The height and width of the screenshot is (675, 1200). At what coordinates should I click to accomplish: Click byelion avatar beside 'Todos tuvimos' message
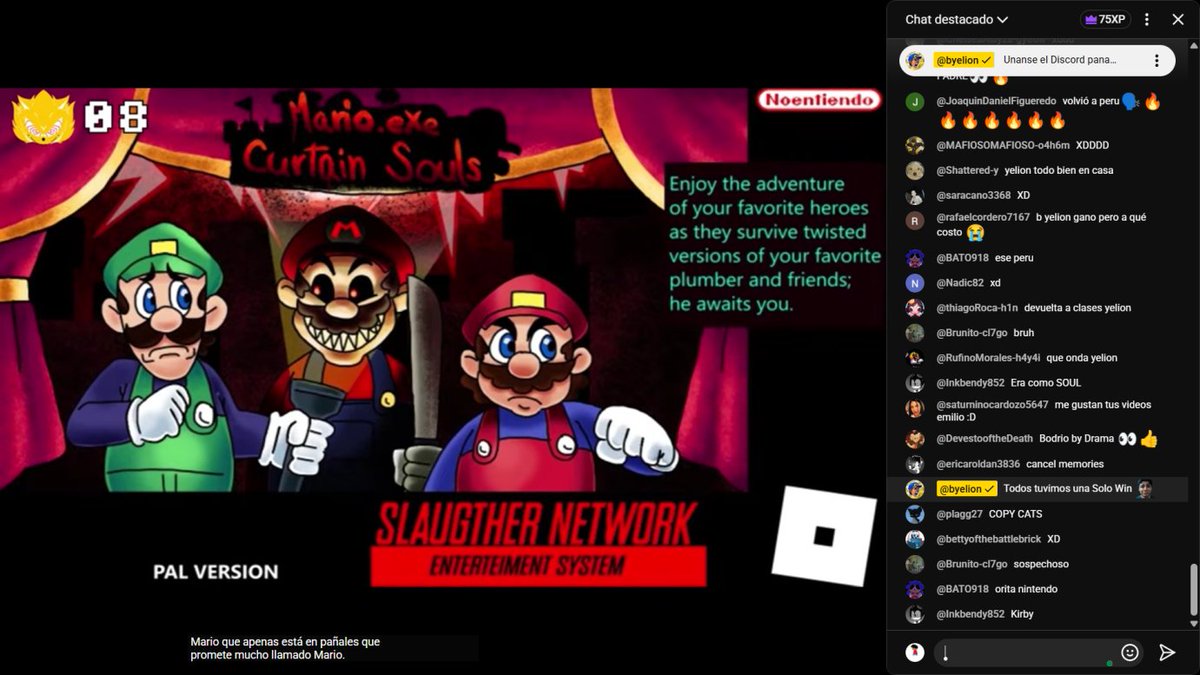(x=915, y=489)
